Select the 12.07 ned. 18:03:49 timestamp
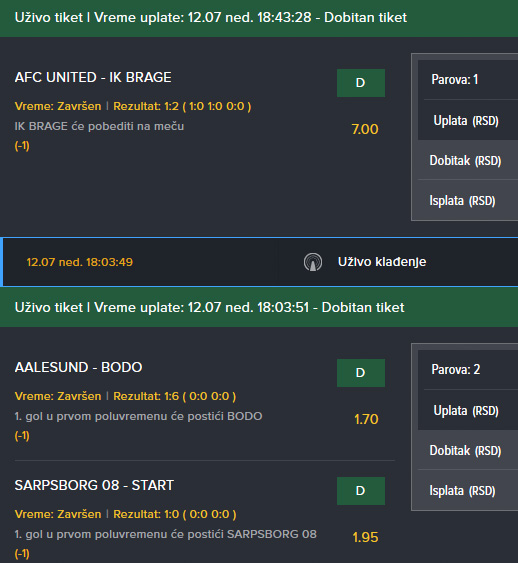 (x=80, y=262)
